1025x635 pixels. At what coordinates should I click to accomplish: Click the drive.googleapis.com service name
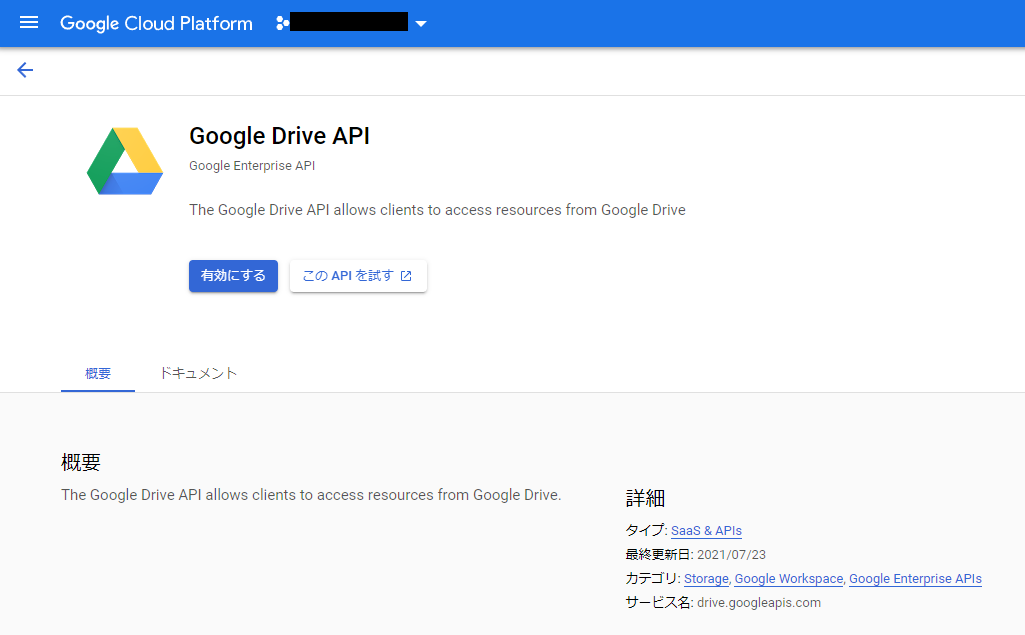[x=758, y=603]
